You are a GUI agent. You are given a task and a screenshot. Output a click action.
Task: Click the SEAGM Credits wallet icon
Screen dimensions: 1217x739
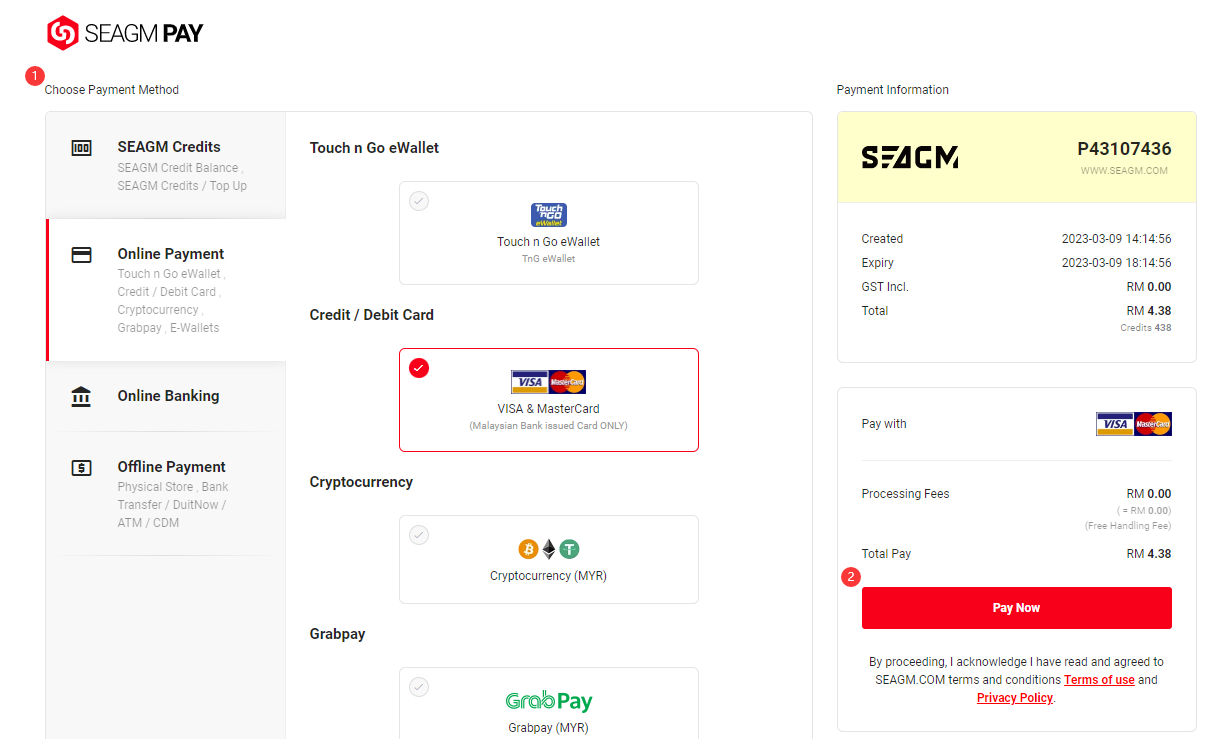tap(81, 148)
